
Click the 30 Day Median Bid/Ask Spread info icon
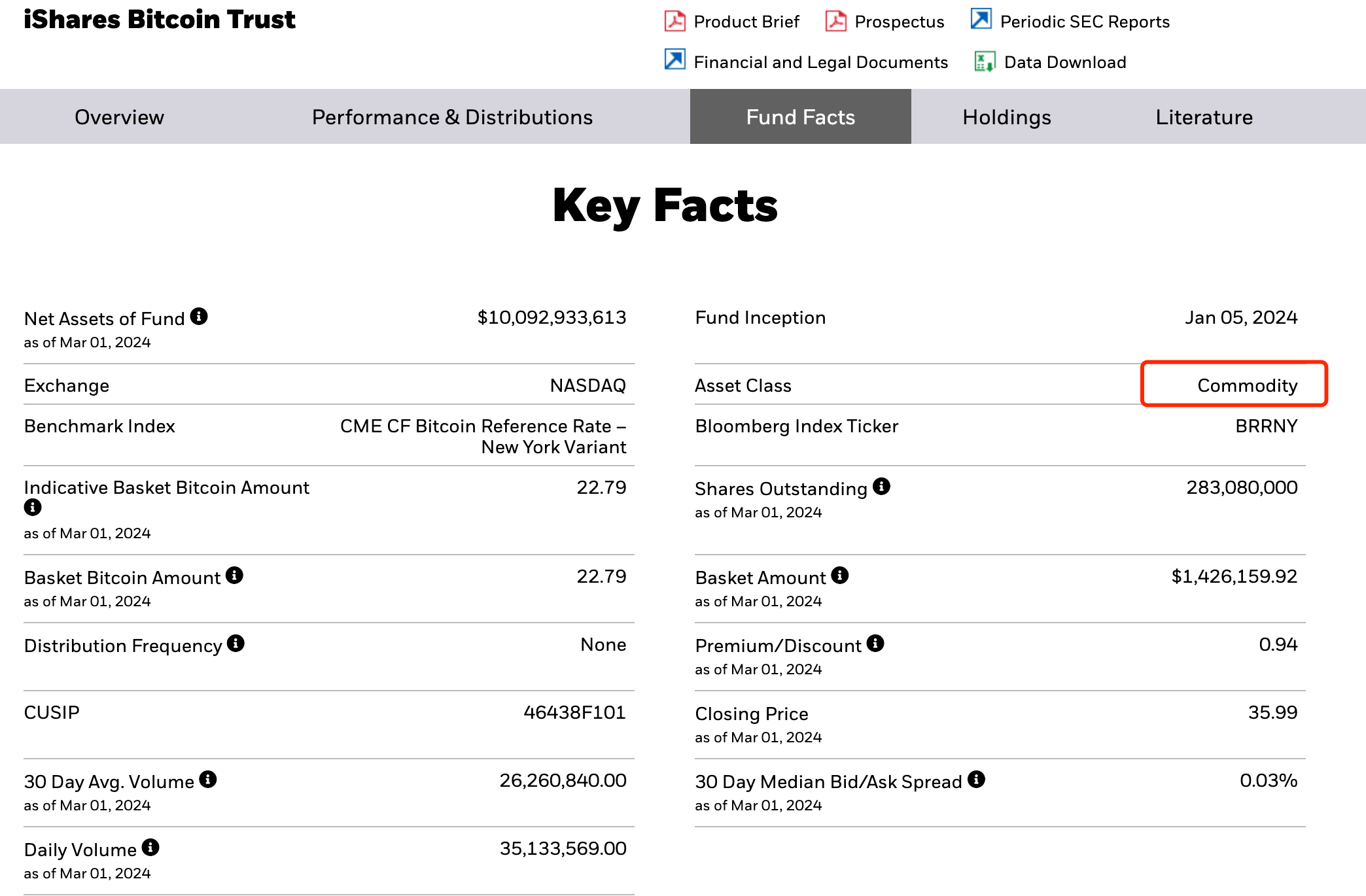point(976,780)
